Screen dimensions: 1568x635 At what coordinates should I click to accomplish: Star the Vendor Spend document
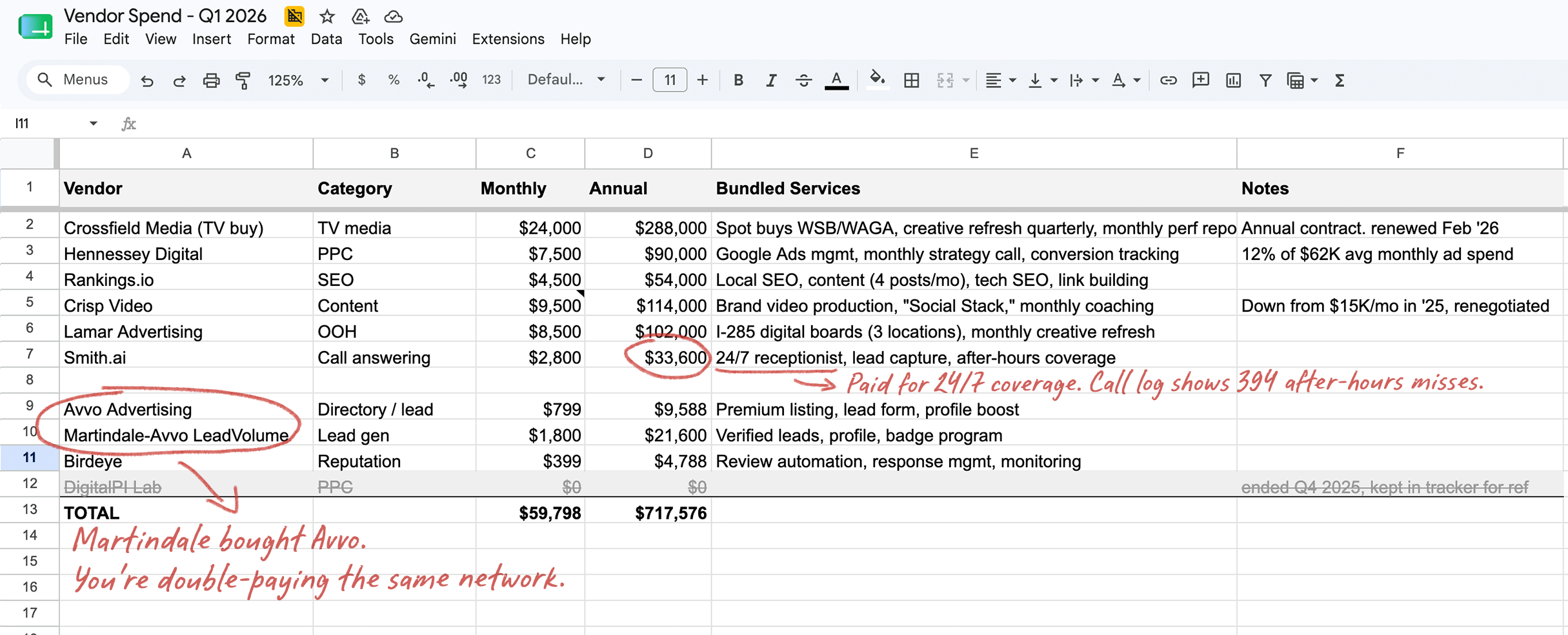[x=327, y=16]
